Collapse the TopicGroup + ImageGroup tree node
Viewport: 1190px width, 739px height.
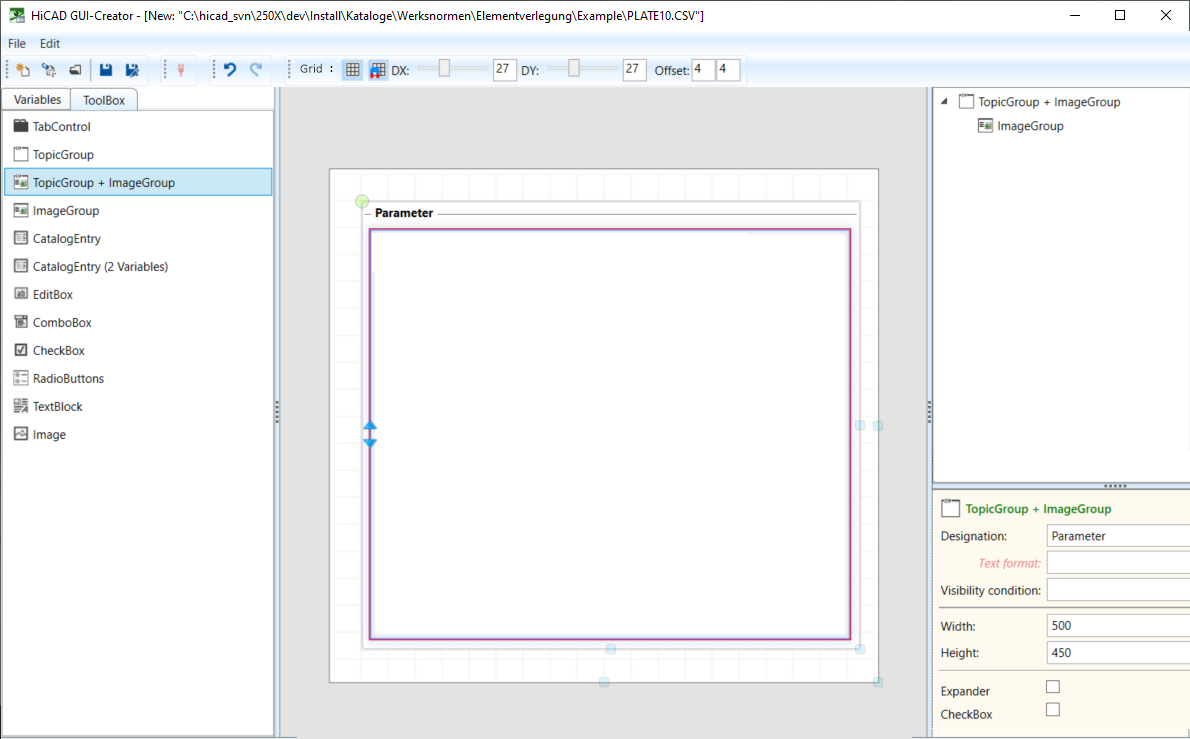pos(945,102)
